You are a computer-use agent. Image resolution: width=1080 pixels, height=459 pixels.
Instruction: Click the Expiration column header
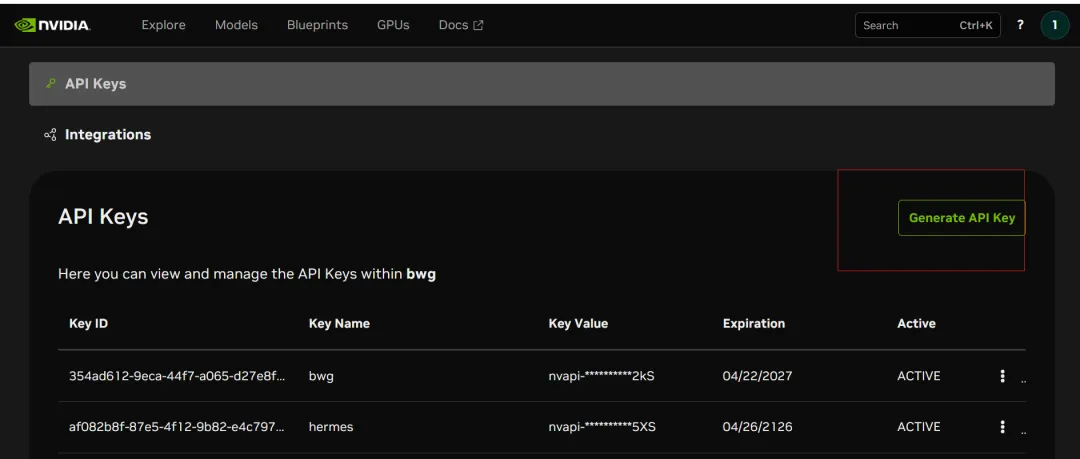point(754,323)
